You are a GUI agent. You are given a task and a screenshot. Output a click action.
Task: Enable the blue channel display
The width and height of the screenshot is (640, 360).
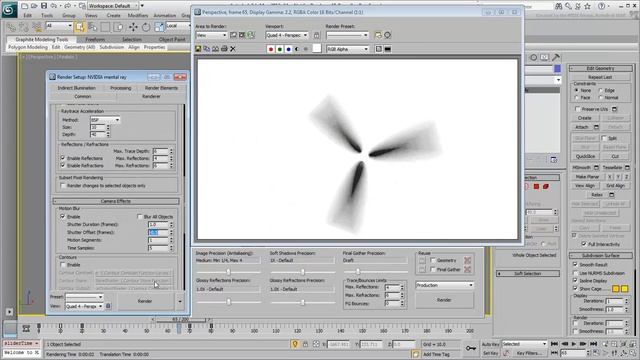[x=289, y=49]
